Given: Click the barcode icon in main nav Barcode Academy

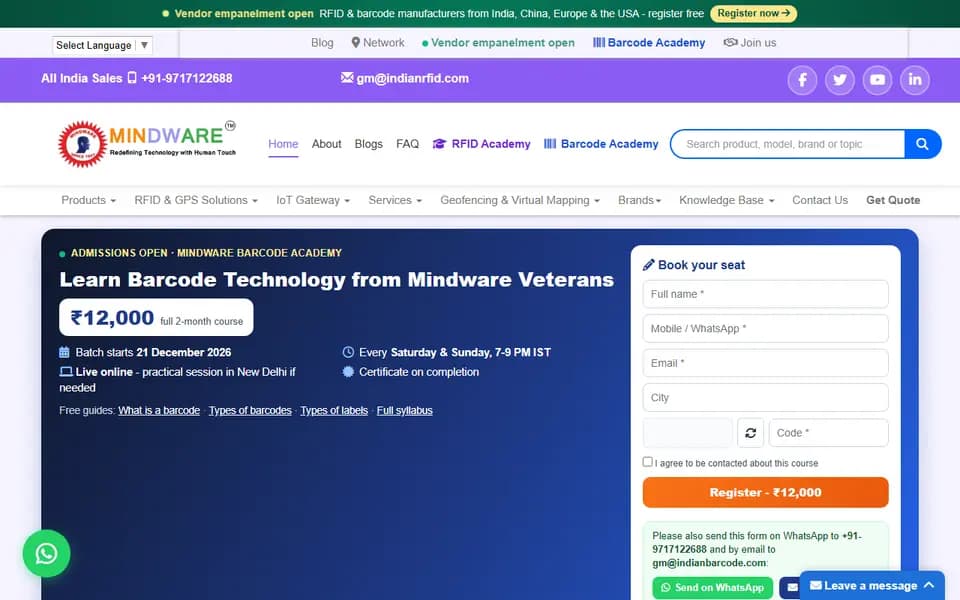Looking at the screenshot, I should click(550, 144).
